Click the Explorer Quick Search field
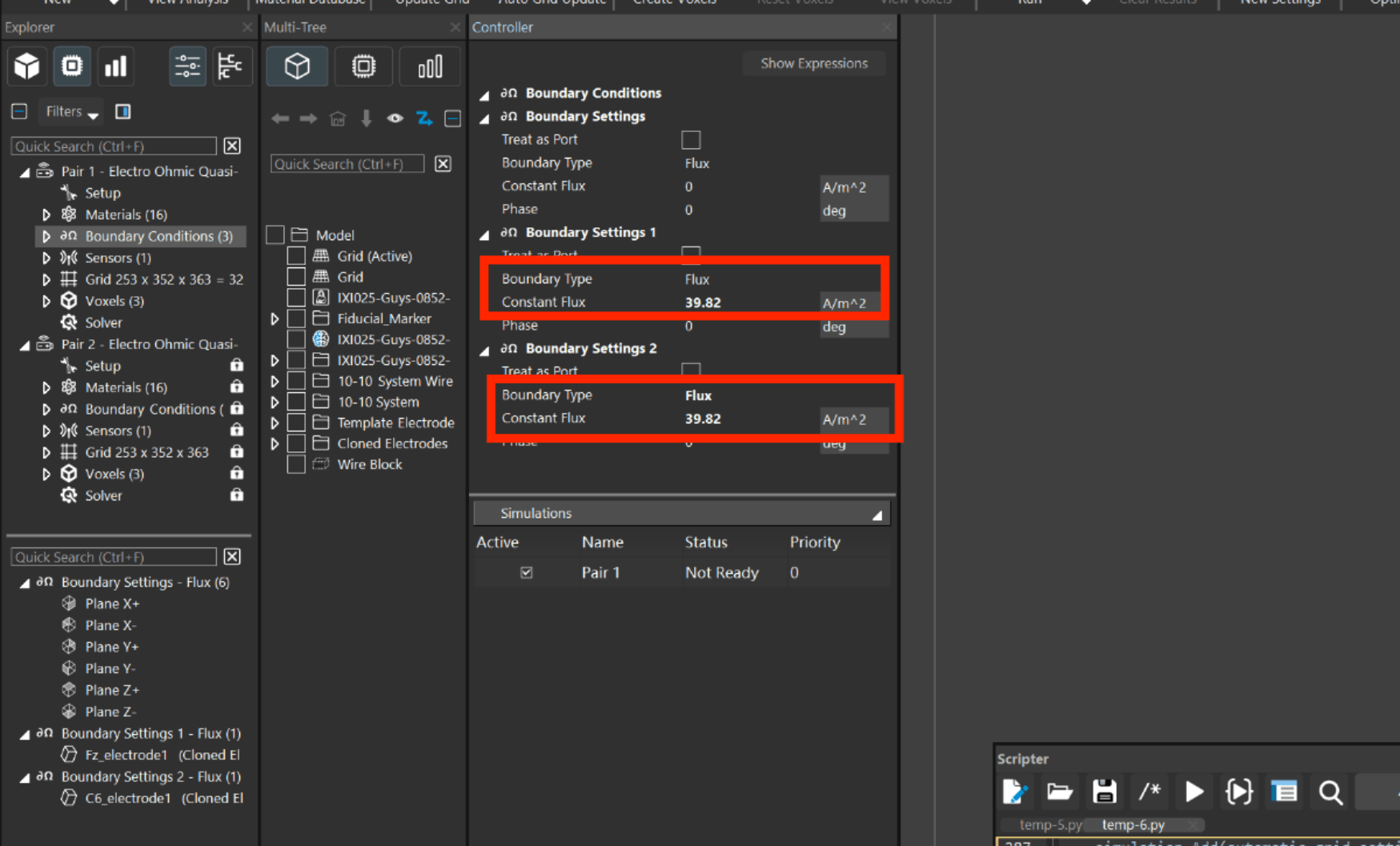Screen dimensions: 1400x846 tap(114, 146)
